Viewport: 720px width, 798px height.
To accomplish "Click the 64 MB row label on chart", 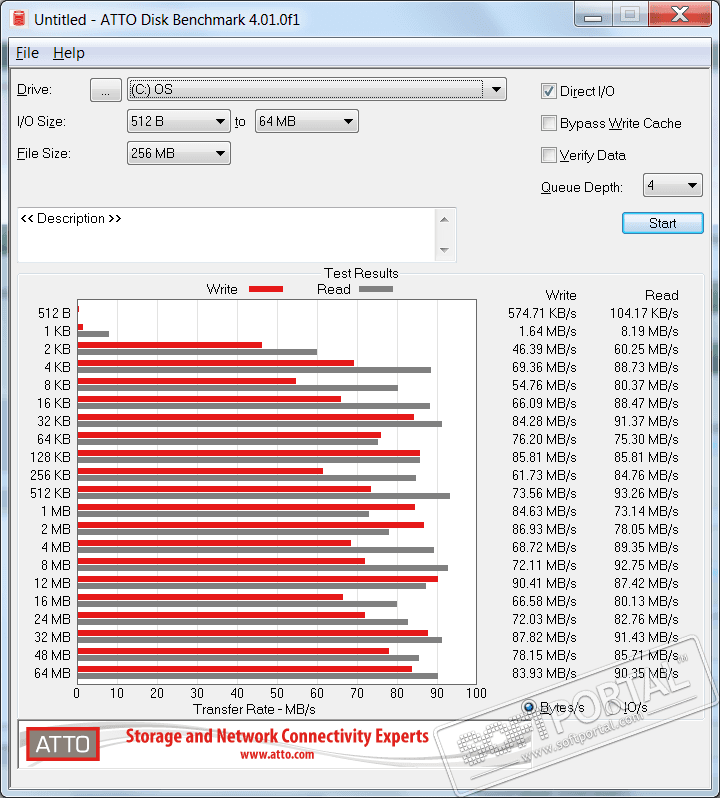I will 52,673.
